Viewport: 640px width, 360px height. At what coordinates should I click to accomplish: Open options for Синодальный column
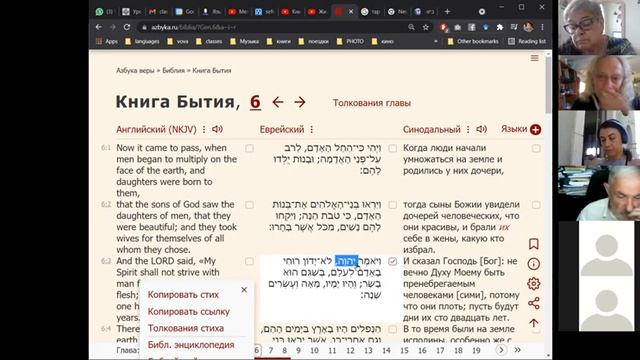(x=468, y=130)
